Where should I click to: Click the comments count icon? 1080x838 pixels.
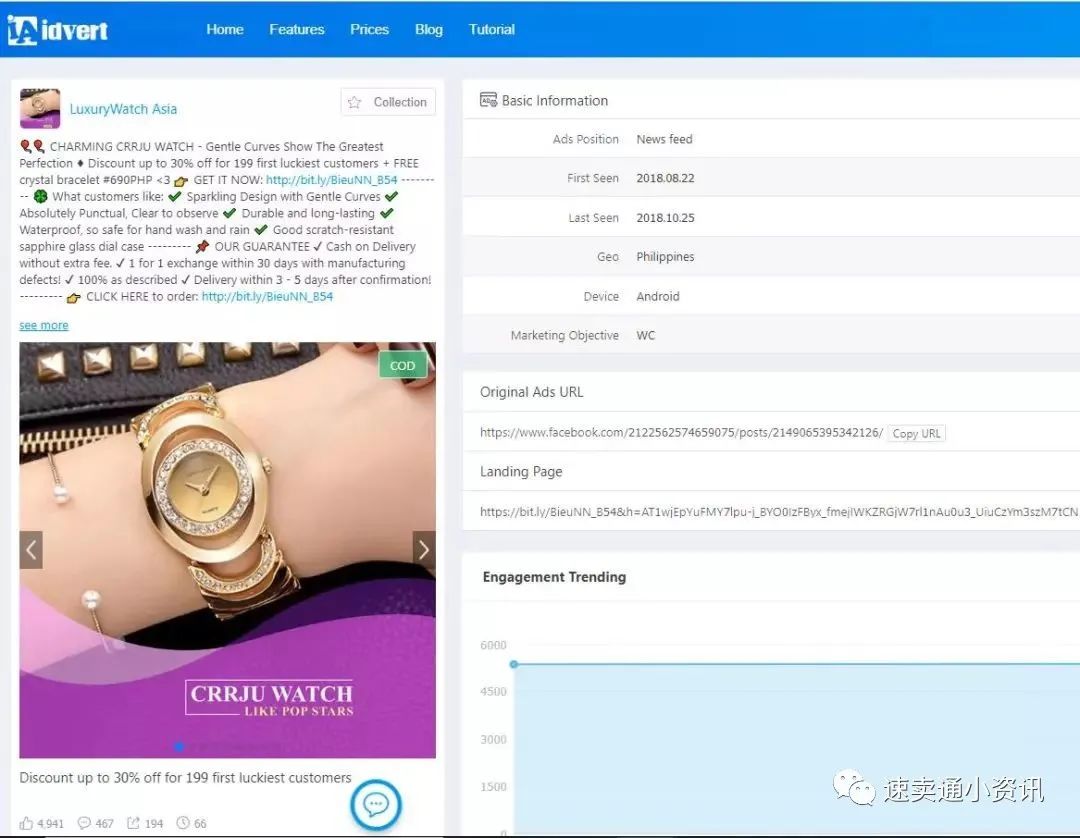pyautogui.click(x=84, y=823)
